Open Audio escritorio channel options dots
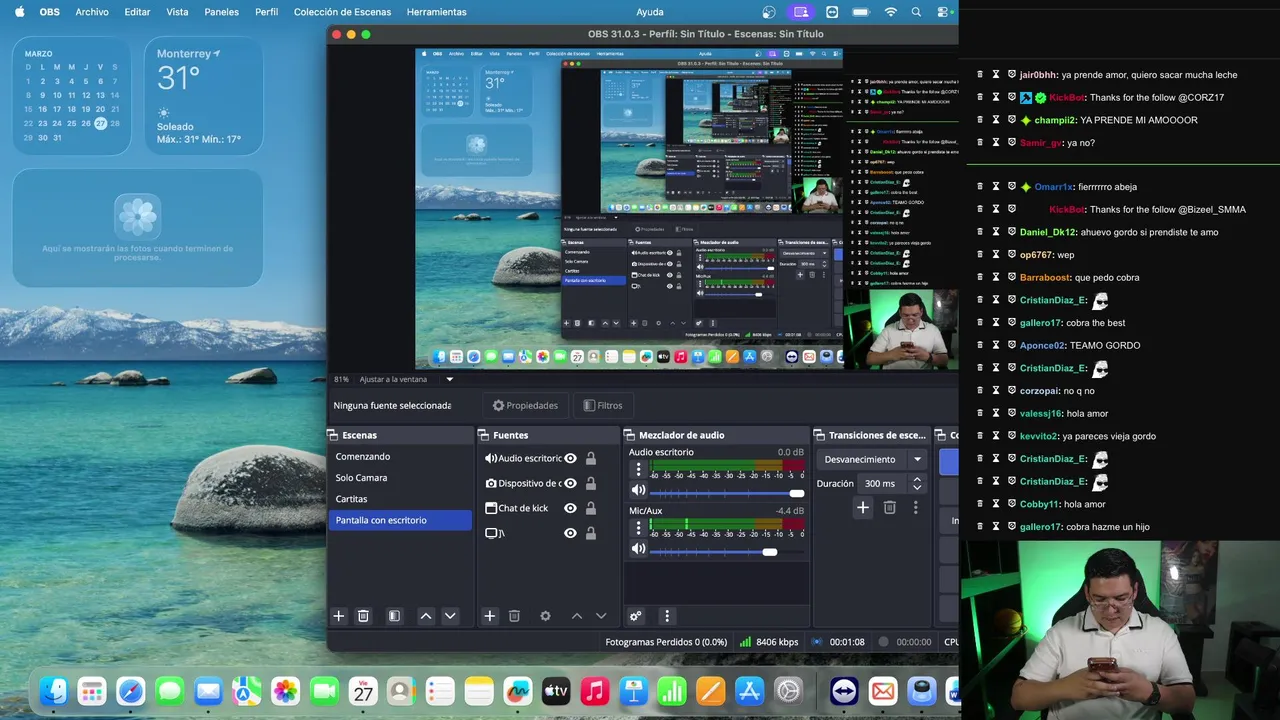The height and width of the screenshot is (720, 1280). 638,470
